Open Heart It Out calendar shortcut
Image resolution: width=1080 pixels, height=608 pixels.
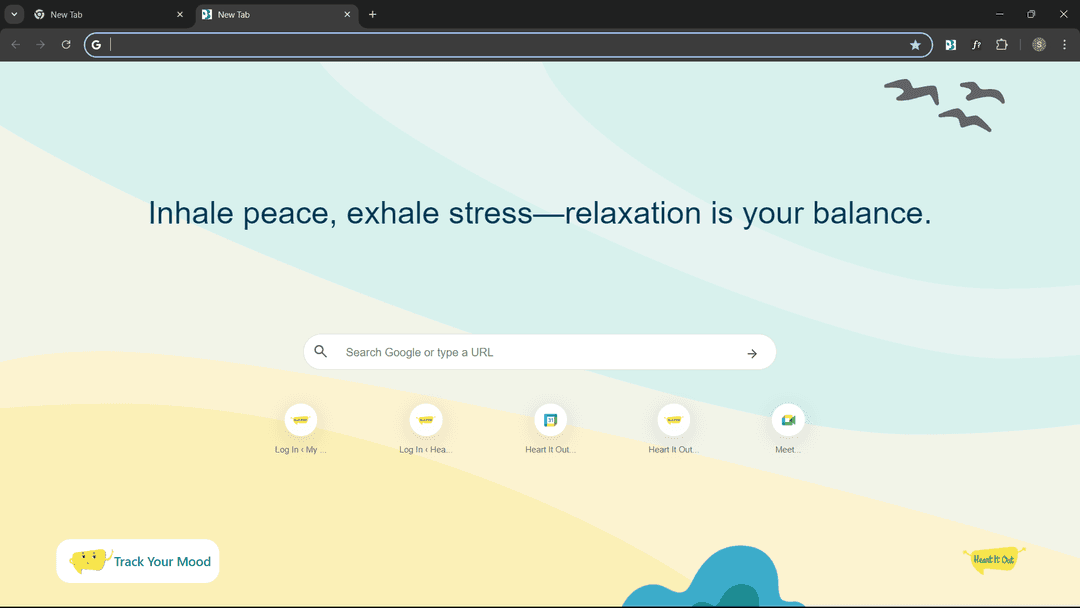point(550,429)
